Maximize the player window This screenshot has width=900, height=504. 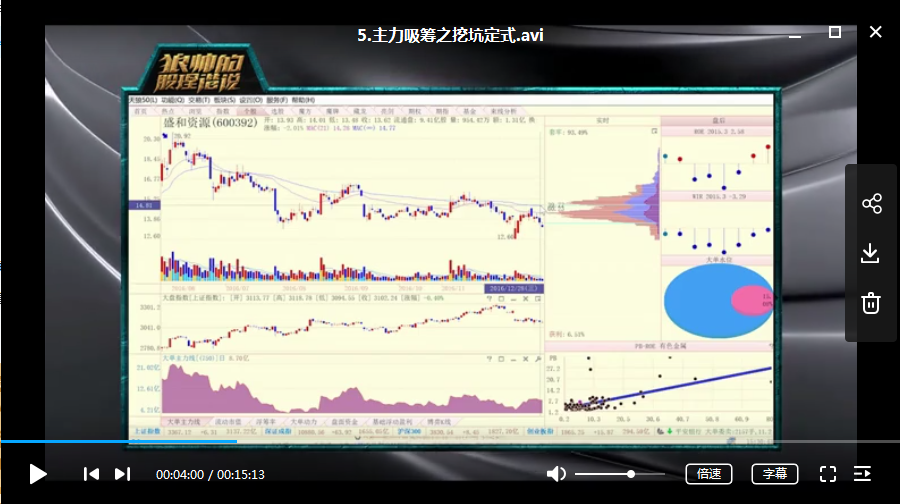[835, 32]
